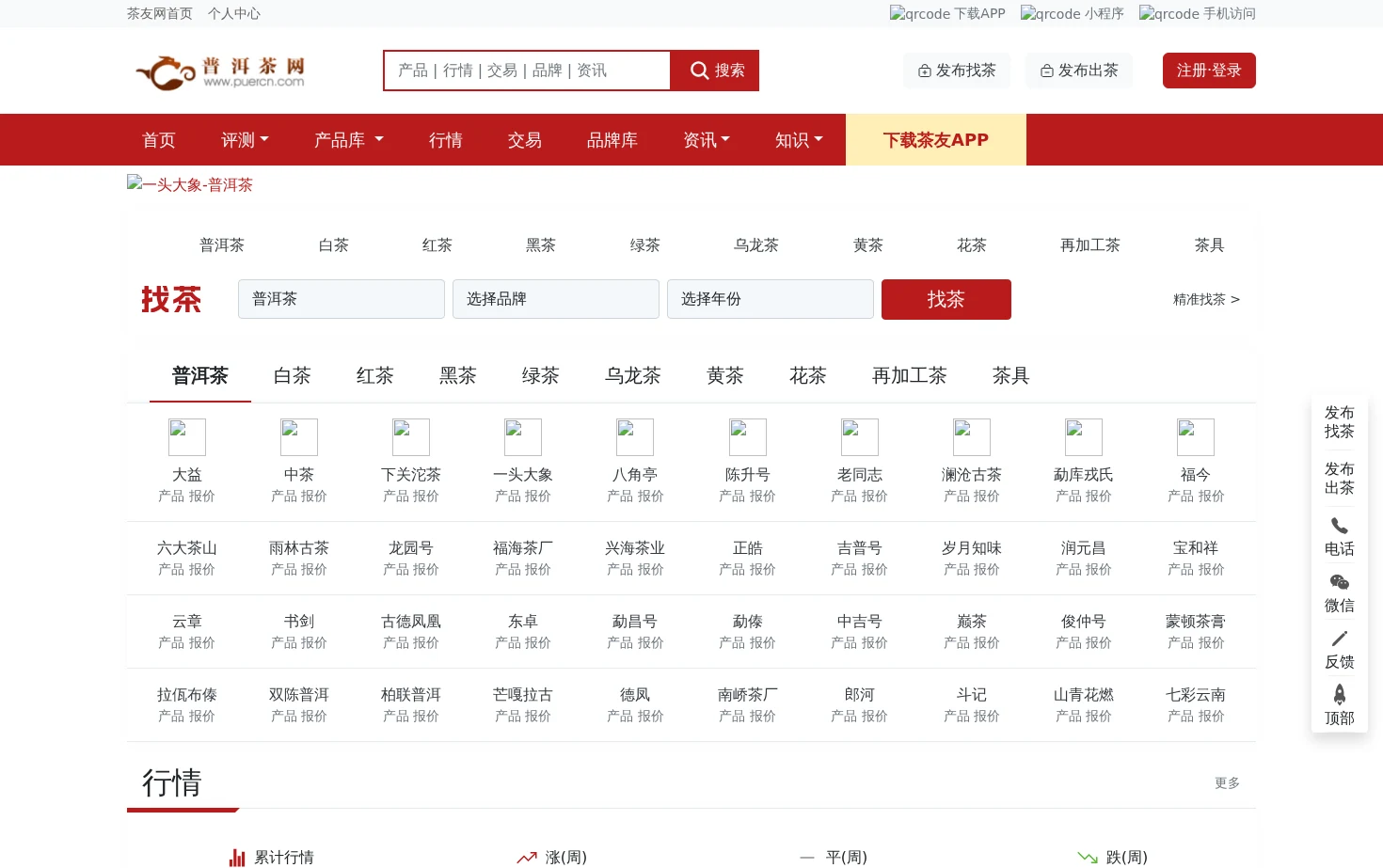Expand the 产品库 navigation dropdown
This screenshot has height=868, width=1383.
pyautogui.click(x=349, y=140)
